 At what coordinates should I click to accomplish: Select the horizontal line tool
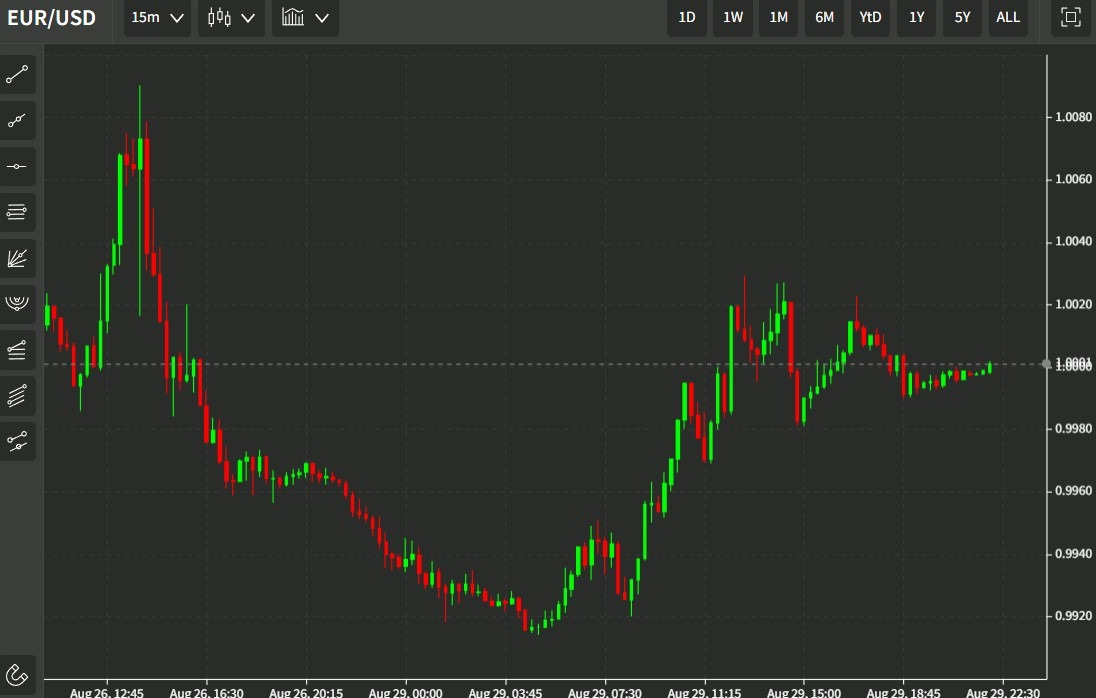(17, 166)
